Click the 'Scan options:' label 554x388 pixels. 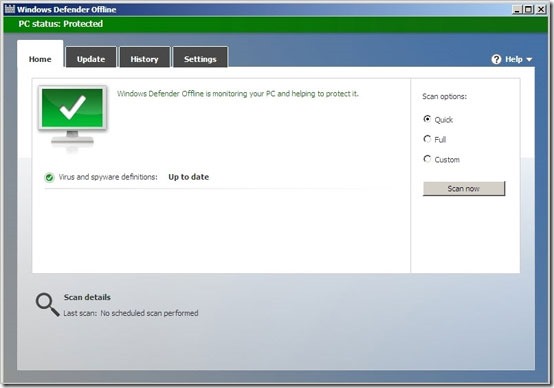click(x=444, y=96)
